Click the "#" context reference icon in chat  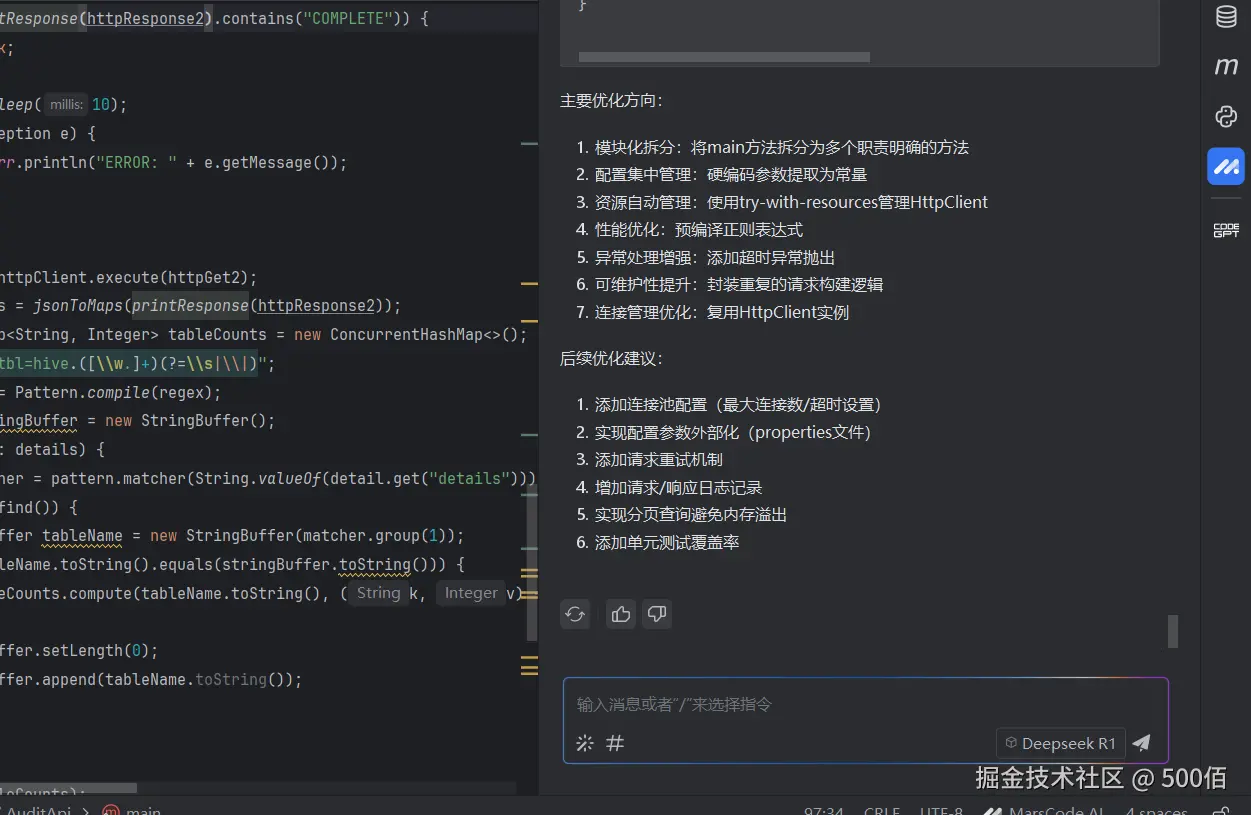pos(614,743)
